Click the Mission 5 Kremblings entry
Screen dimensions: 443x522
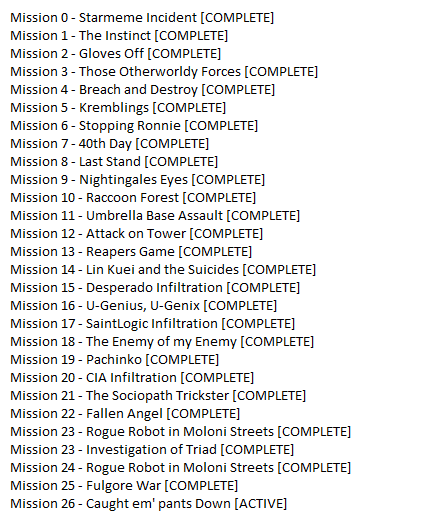click(118, 108)
